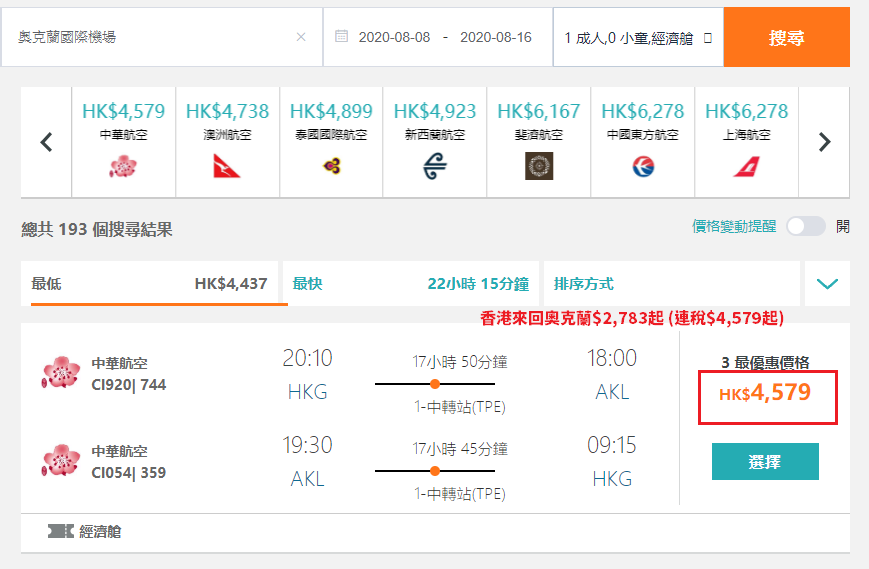Click the 中國東方航空 airline name
Image resolution: width=869 pixels, height=569 pixels.
643,135
